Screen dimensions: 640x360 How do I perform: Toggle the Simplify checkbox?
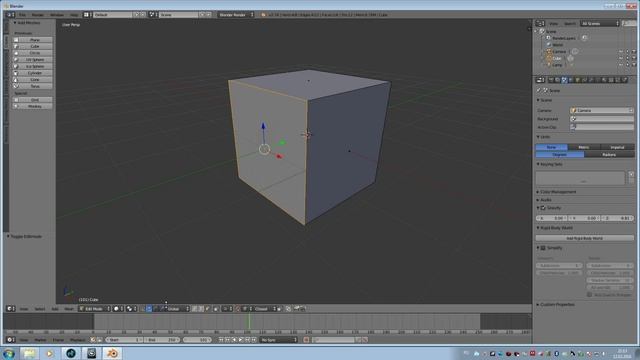point(543,248)
